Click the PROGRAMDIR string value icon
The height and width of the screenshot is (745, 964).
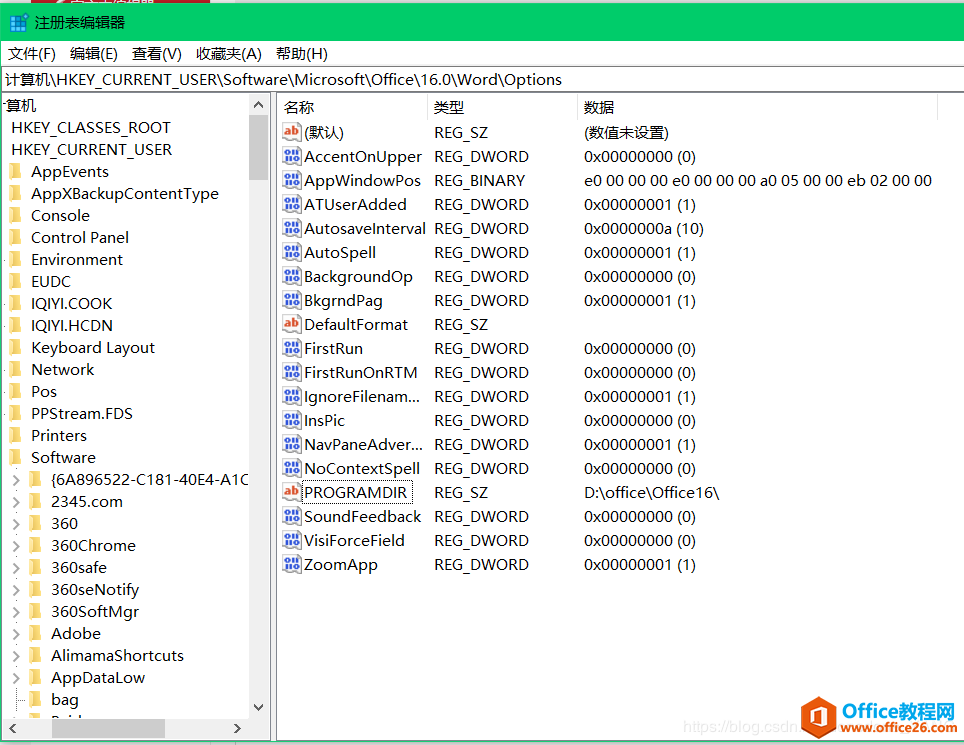(x=290, y=492)
